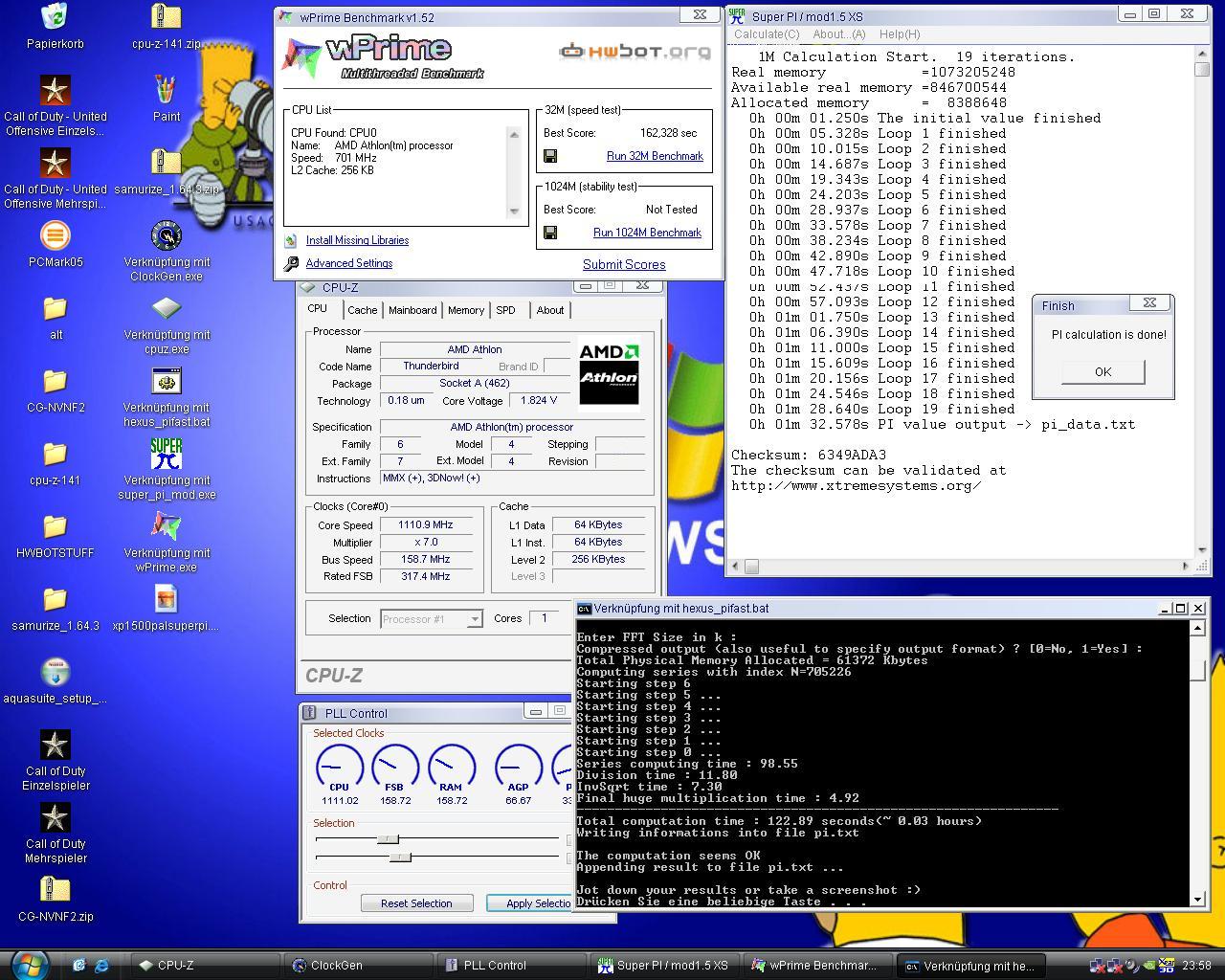This screenshot has width=1225, height=980.
Task: Open the CG-NVNF2 folder
Action: (56, 381)
